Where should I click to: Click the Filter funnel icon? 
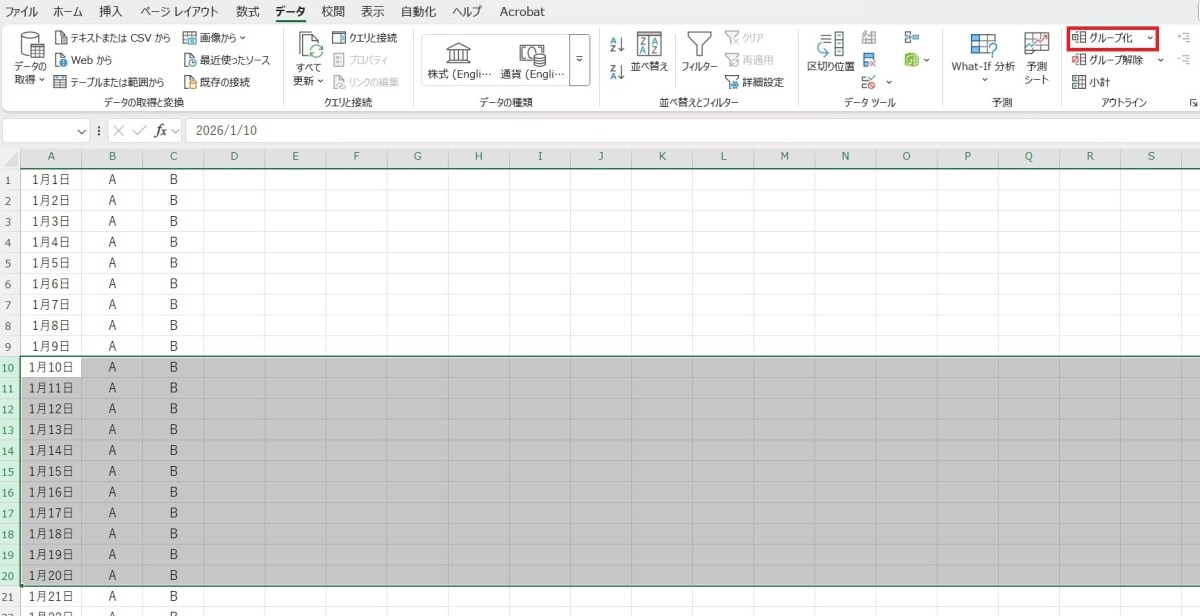pos(699,47)
